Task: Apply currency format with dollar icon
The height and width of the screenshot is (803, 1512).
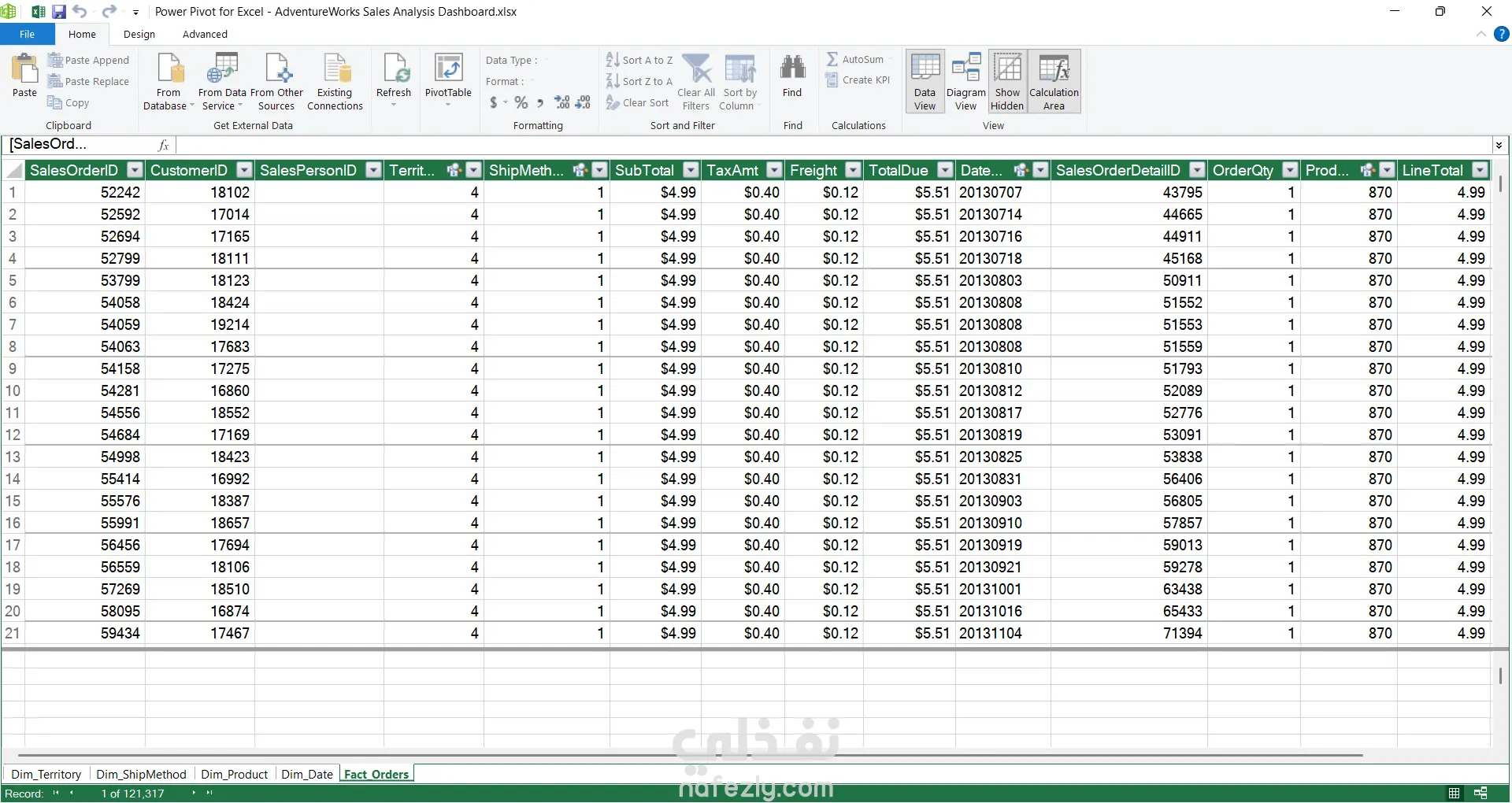Action: tap(494, 102)
